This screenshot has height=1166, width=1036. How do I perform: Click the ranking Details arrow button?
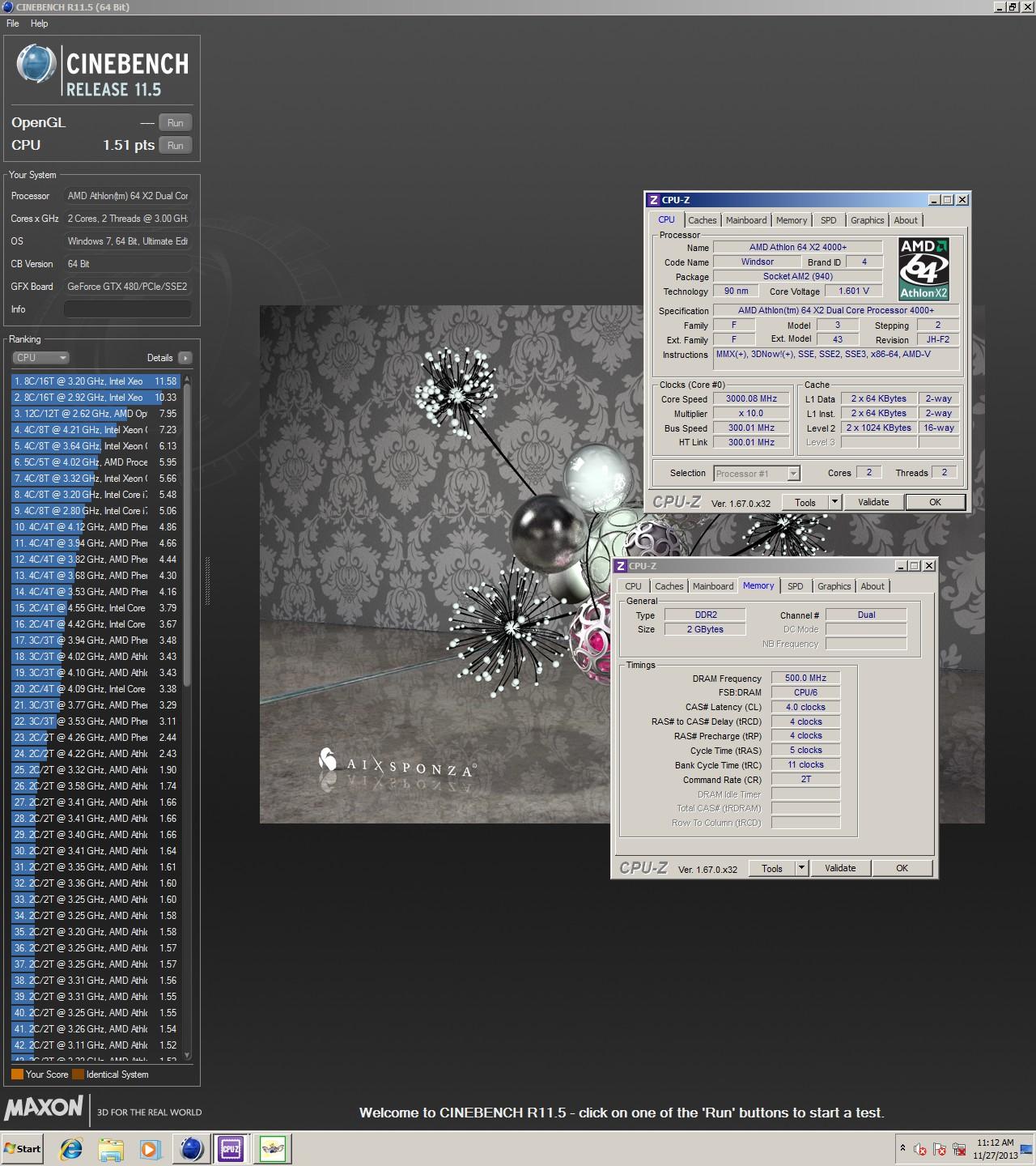point(185,357)
